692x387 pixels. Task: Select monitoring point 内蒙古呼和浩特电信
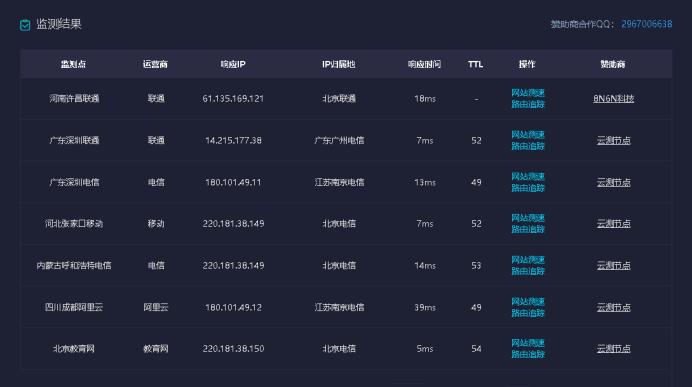74,266
